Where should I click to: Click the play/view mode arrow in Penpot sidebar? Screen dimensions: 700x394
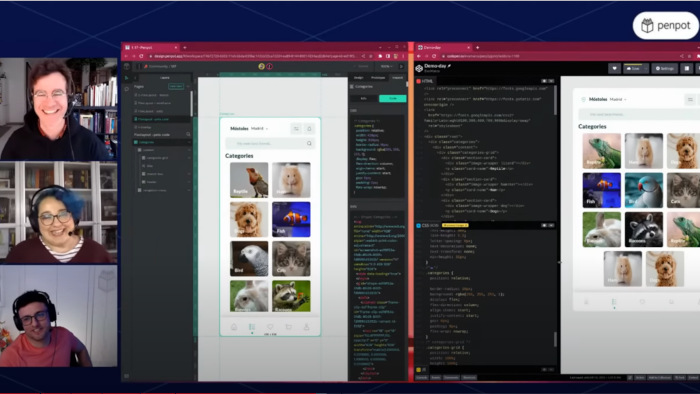[x=127, y=78]
